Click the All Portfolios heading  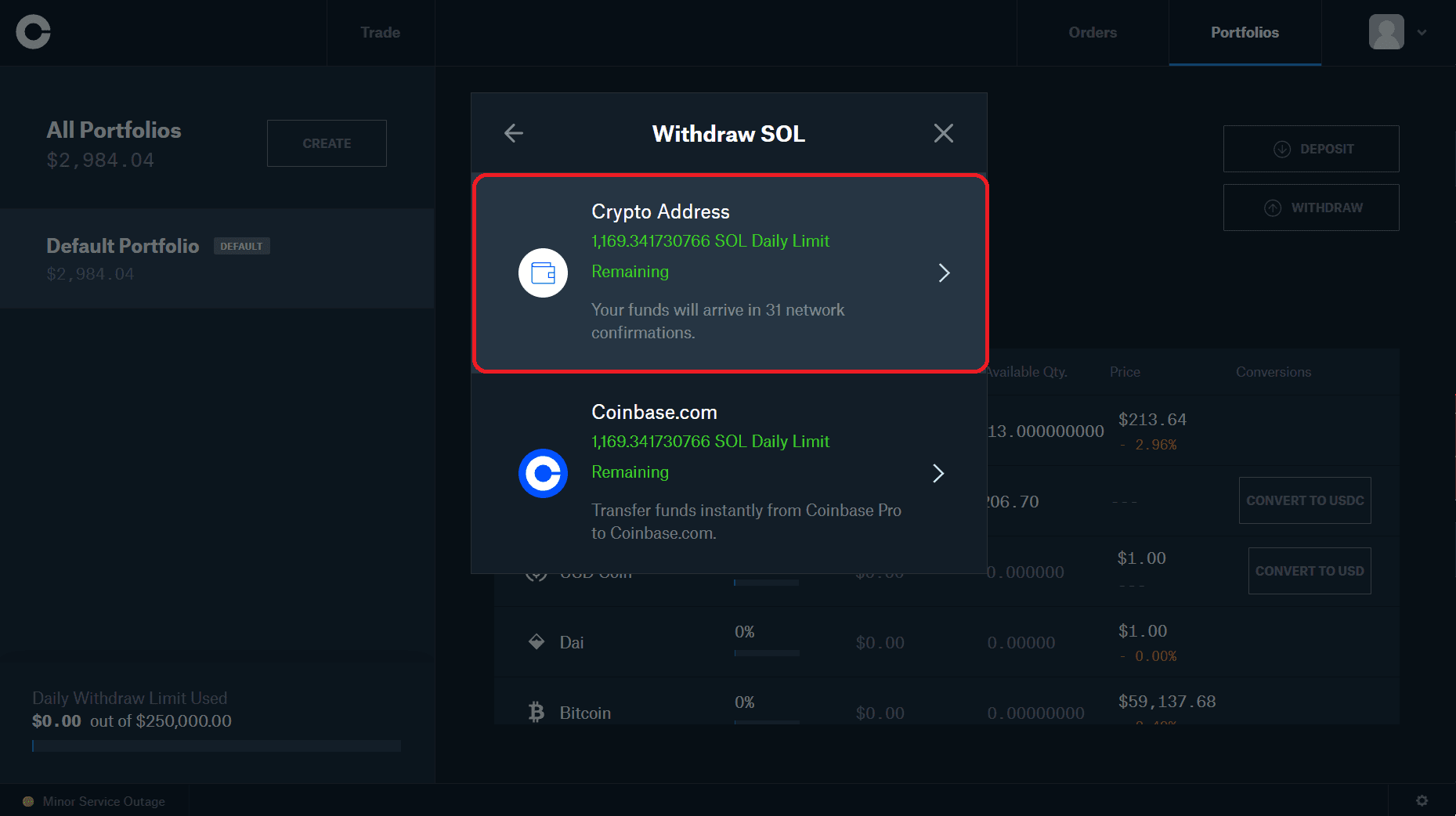click(114, 130)
